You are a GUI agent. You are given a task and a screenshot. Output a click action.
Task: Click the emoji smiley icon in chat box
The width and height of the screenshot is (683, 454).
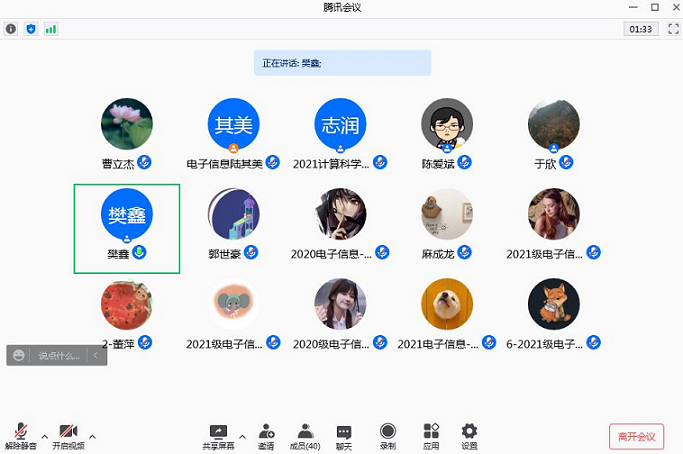(19, 355)
